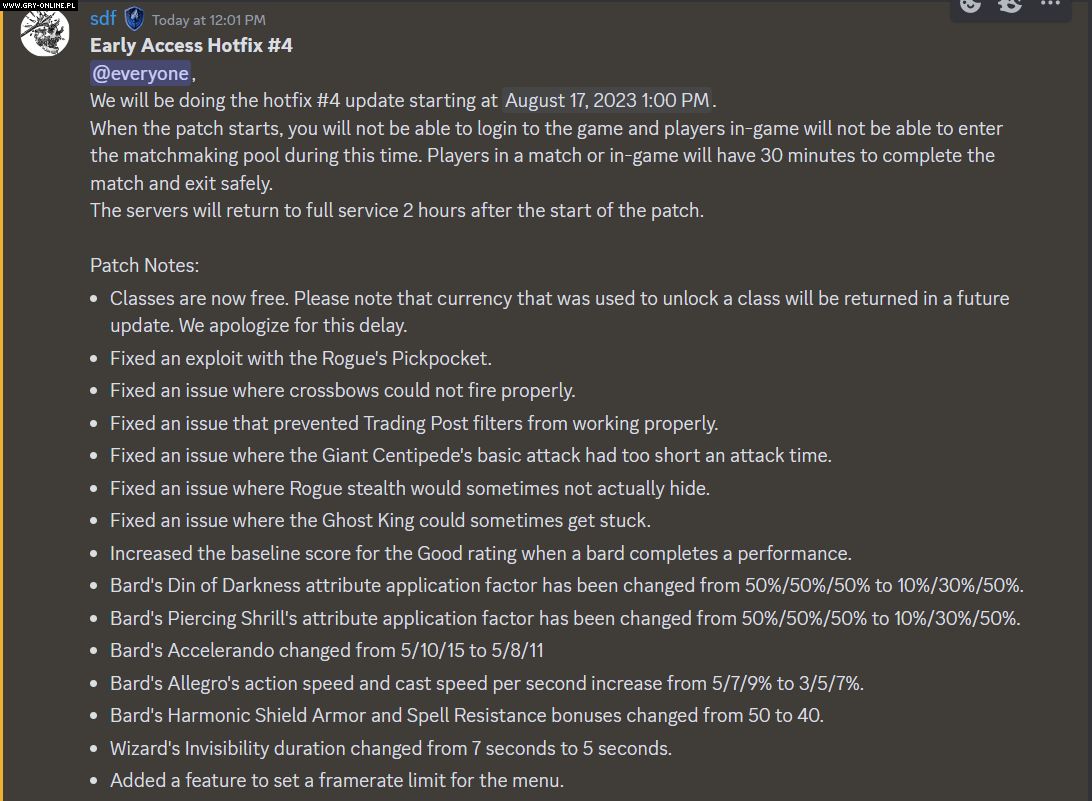Screen dimensions: 1092x801
Task: Click the @everyone mention
Action: (x=140, y=74)
